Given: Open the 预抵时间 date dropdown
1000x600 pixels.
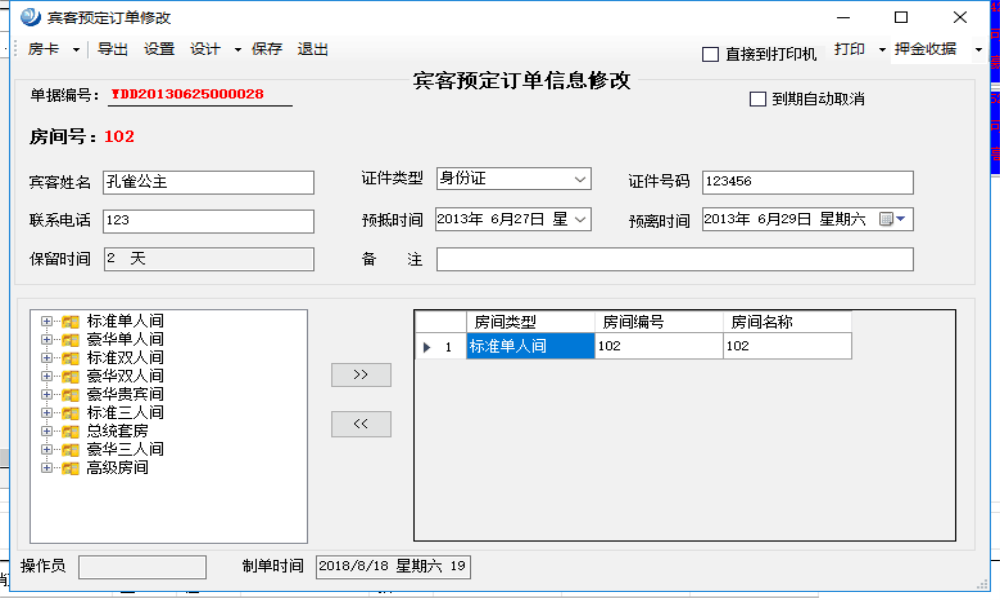Looking at the screenshot, I should point(580,219).
